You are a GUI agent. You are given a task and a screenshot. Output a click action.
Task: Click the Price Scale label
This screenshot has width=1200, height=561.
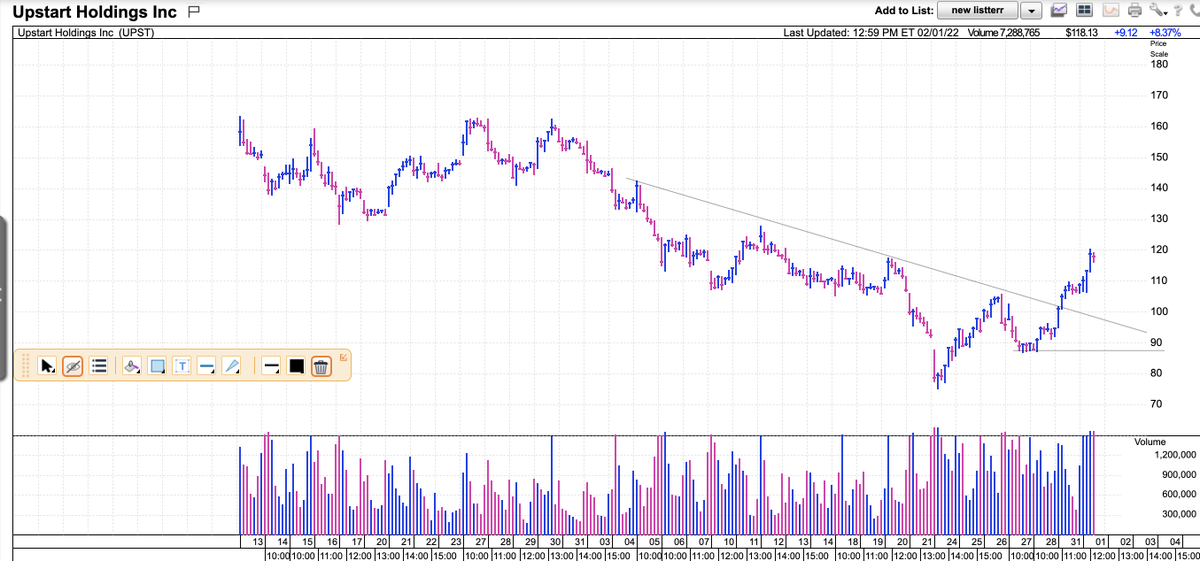pos(1159,49)
